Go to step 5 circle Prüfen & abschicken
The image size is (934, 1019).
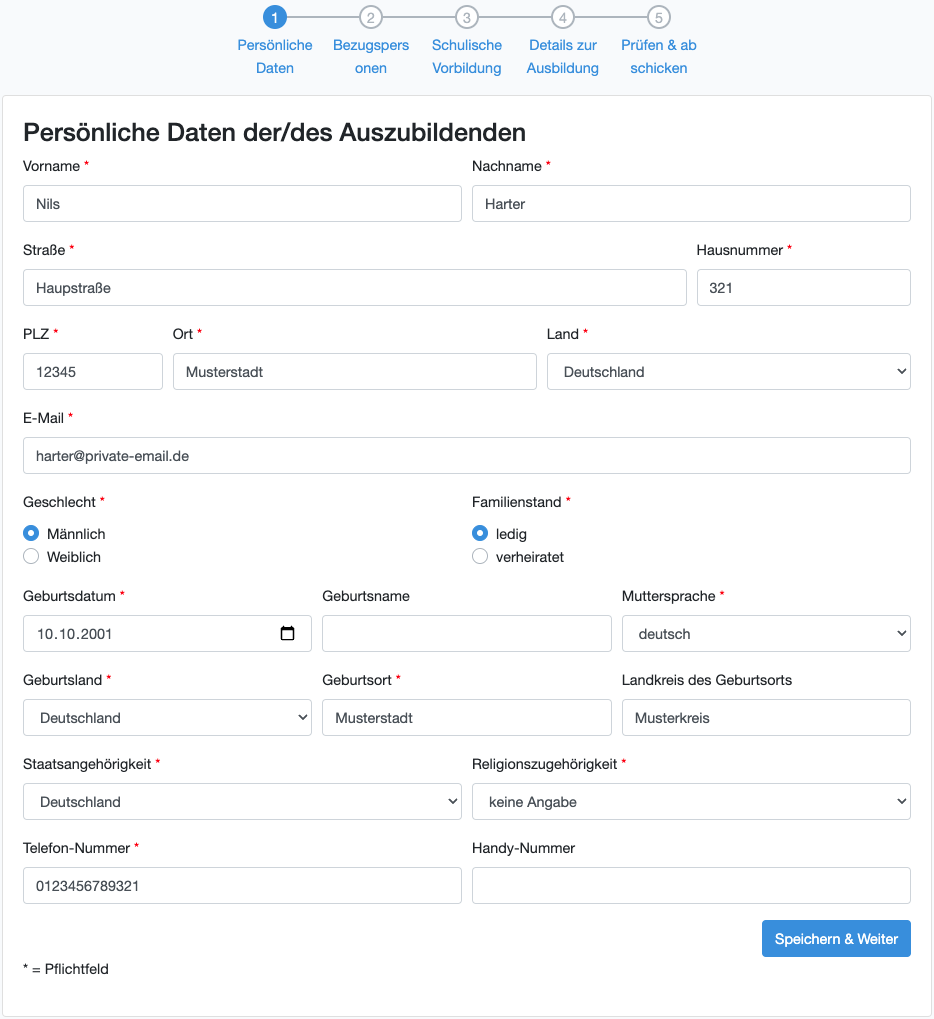(x=659, y=17)
